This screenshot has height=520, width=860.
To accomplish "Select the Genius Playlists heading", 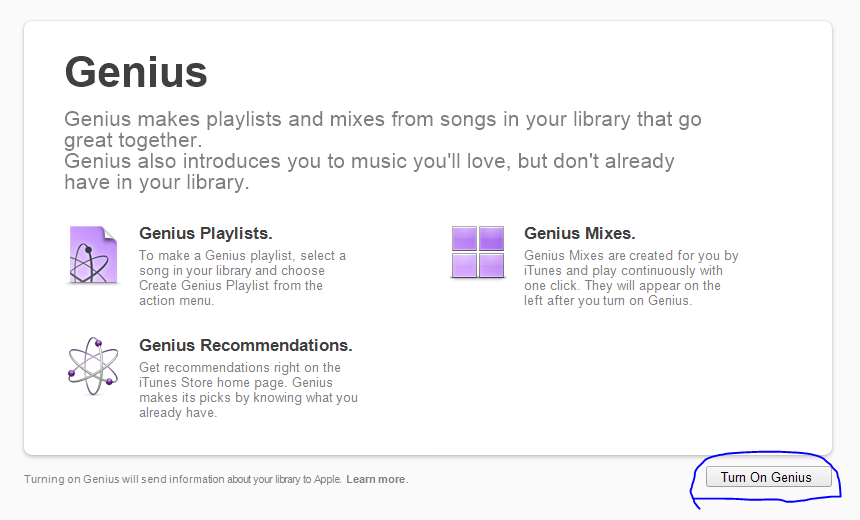I will click(206, 233).
